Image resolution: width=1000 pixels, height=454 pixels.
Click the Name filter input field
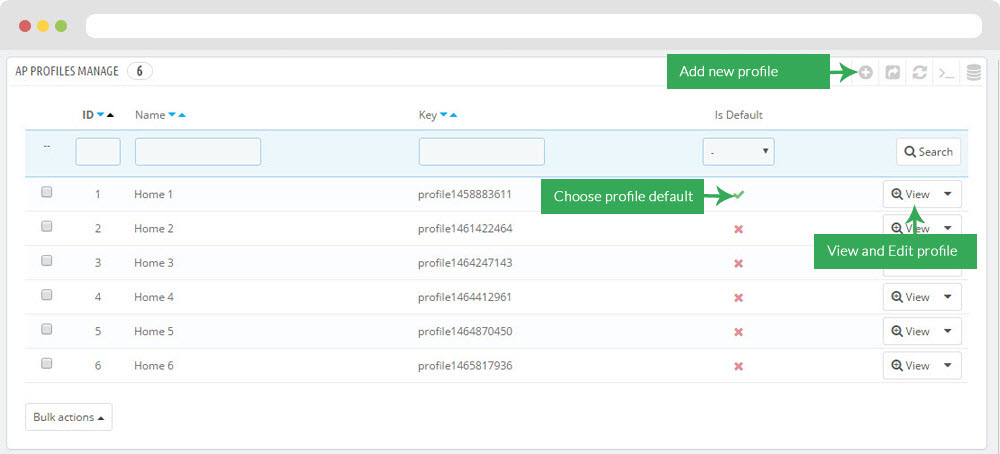(198, 152)
